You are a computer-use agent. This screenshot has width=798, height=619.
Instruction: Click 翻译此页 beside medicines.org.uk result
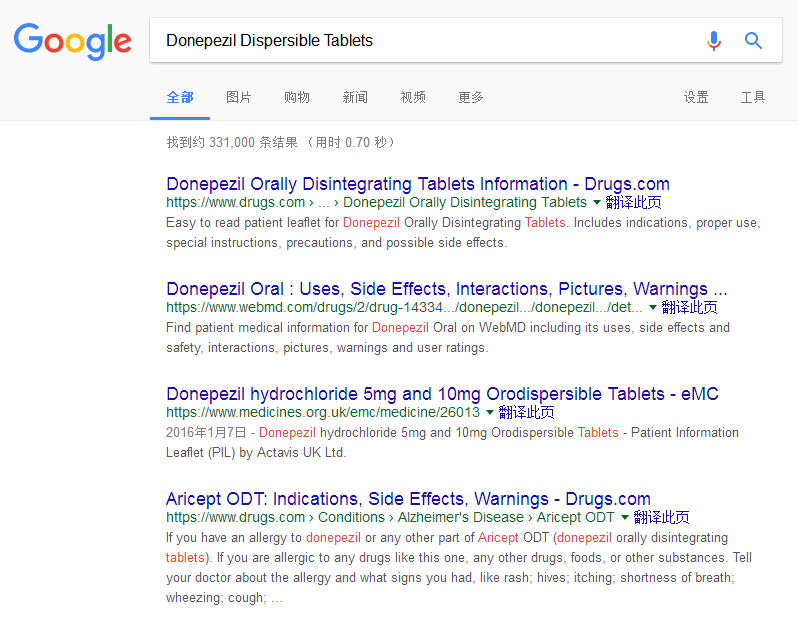point(526,413)
